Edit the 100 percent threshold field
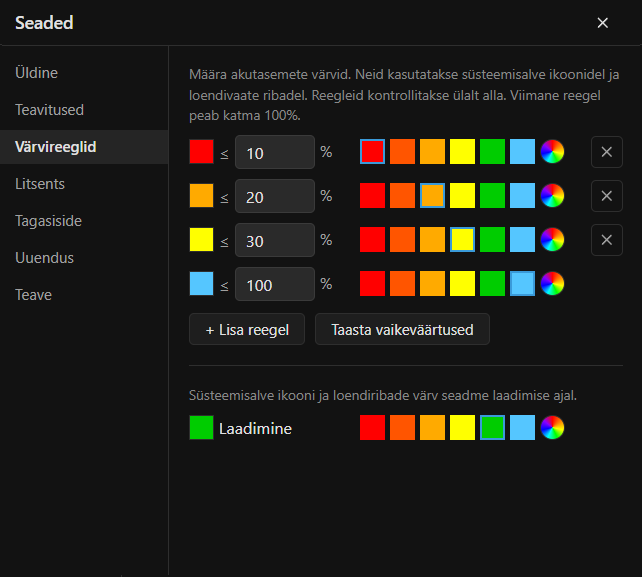The image size is (642, 577). pos(275,284)
